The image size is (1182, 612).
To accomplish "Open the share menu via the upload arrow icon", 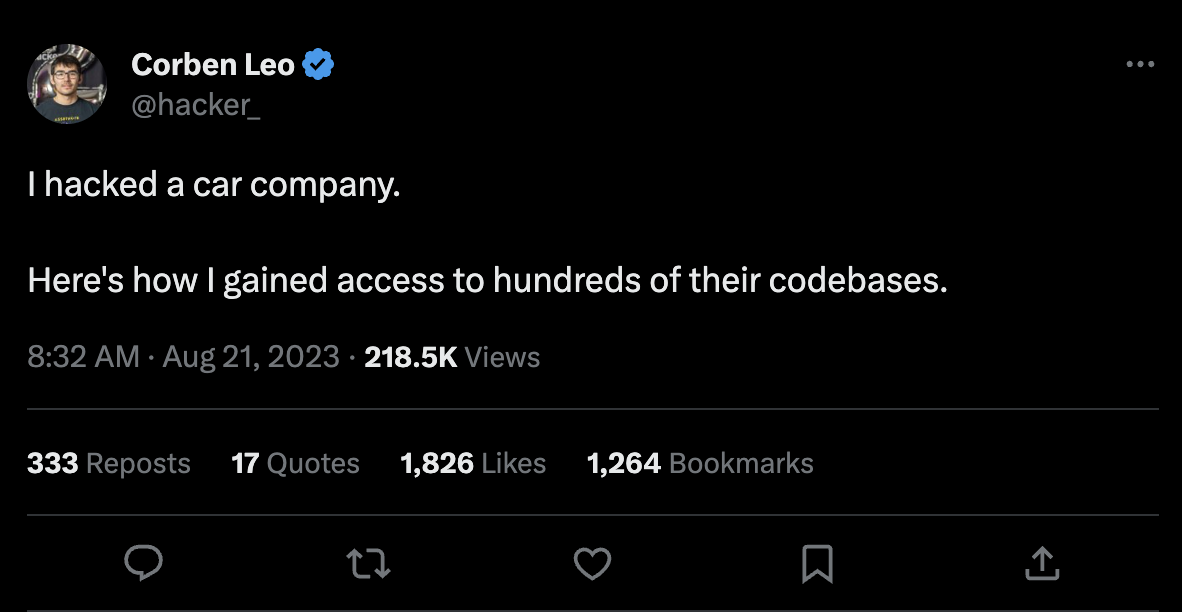I will point(1041,563).
